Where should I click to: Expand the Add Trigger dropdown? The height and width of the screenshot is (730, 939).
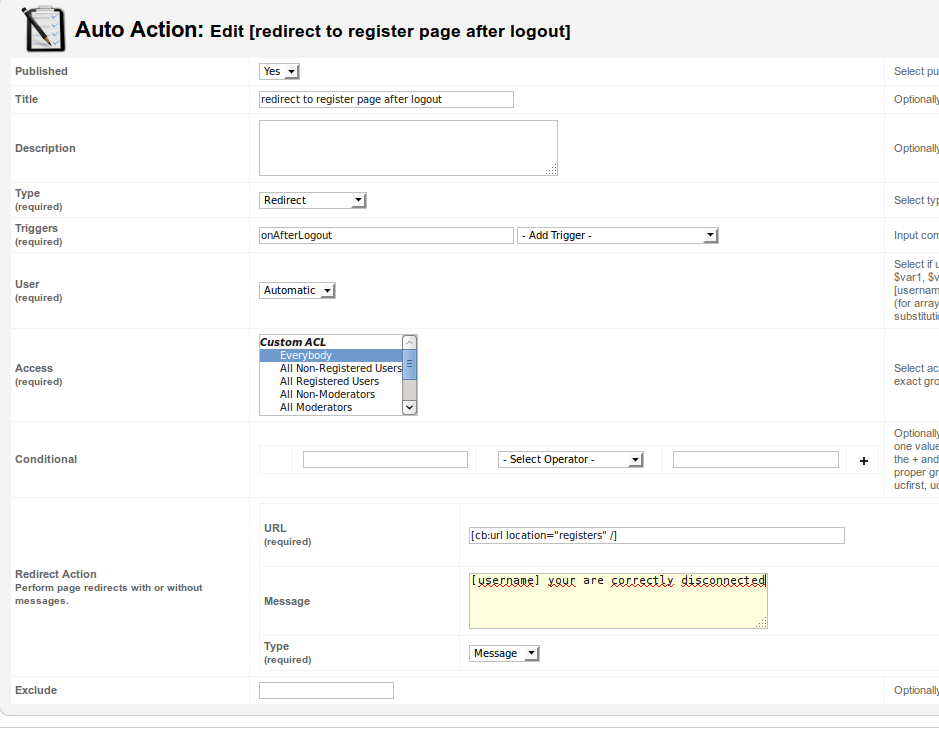[617, 235]
